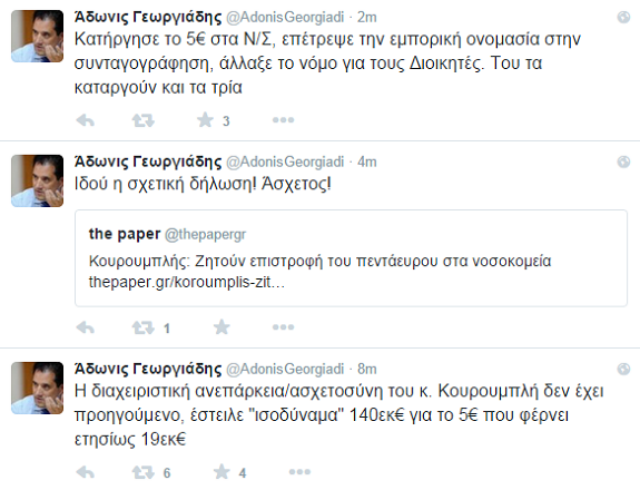The height and width of the screenshot is (490, 640).
Task: Open more options on the first tweet
Action: click(x=283, y=120)
